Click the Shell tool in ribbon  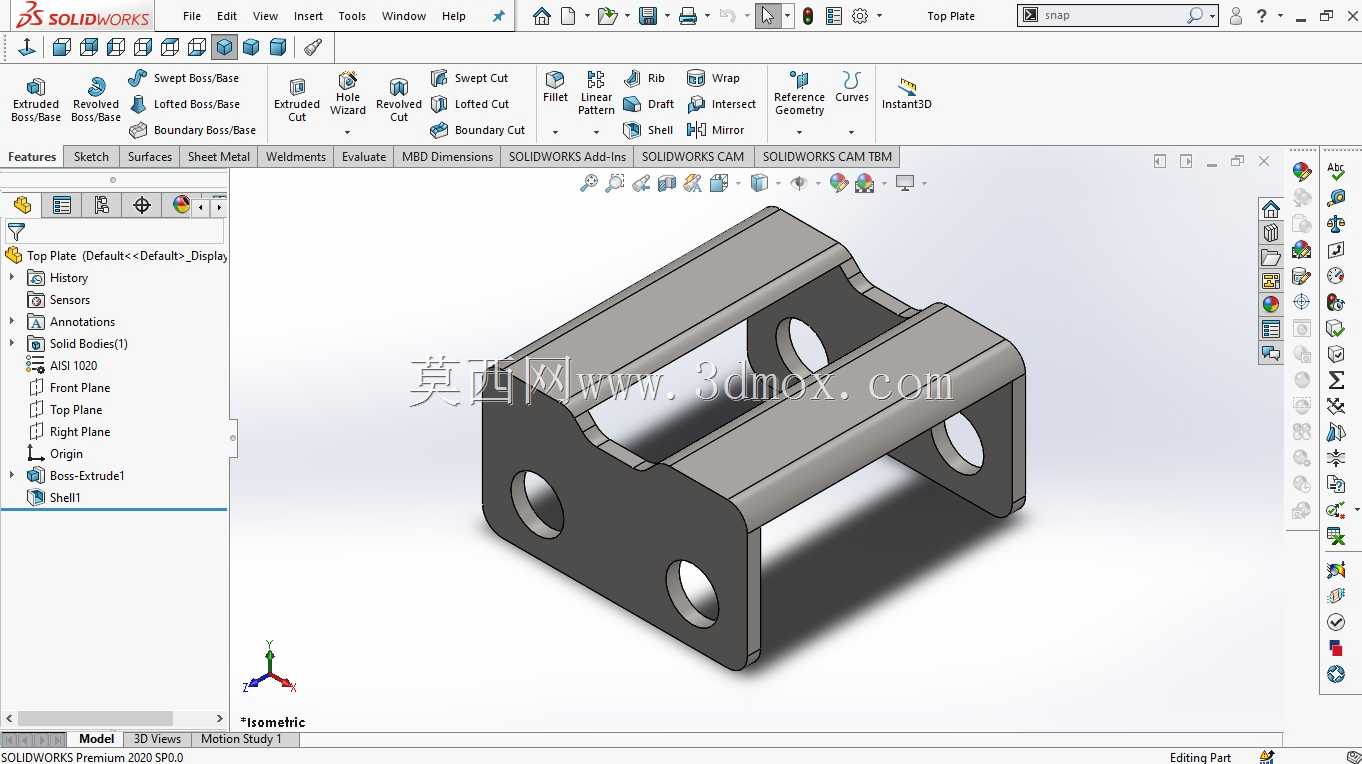point(648,130)
